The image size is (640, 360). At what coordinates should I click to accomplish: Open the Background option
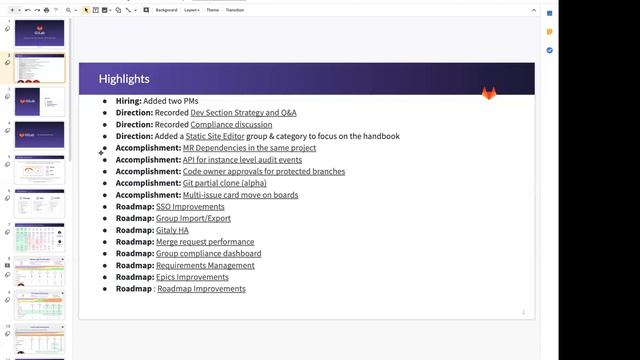click(x=167, y=10)
